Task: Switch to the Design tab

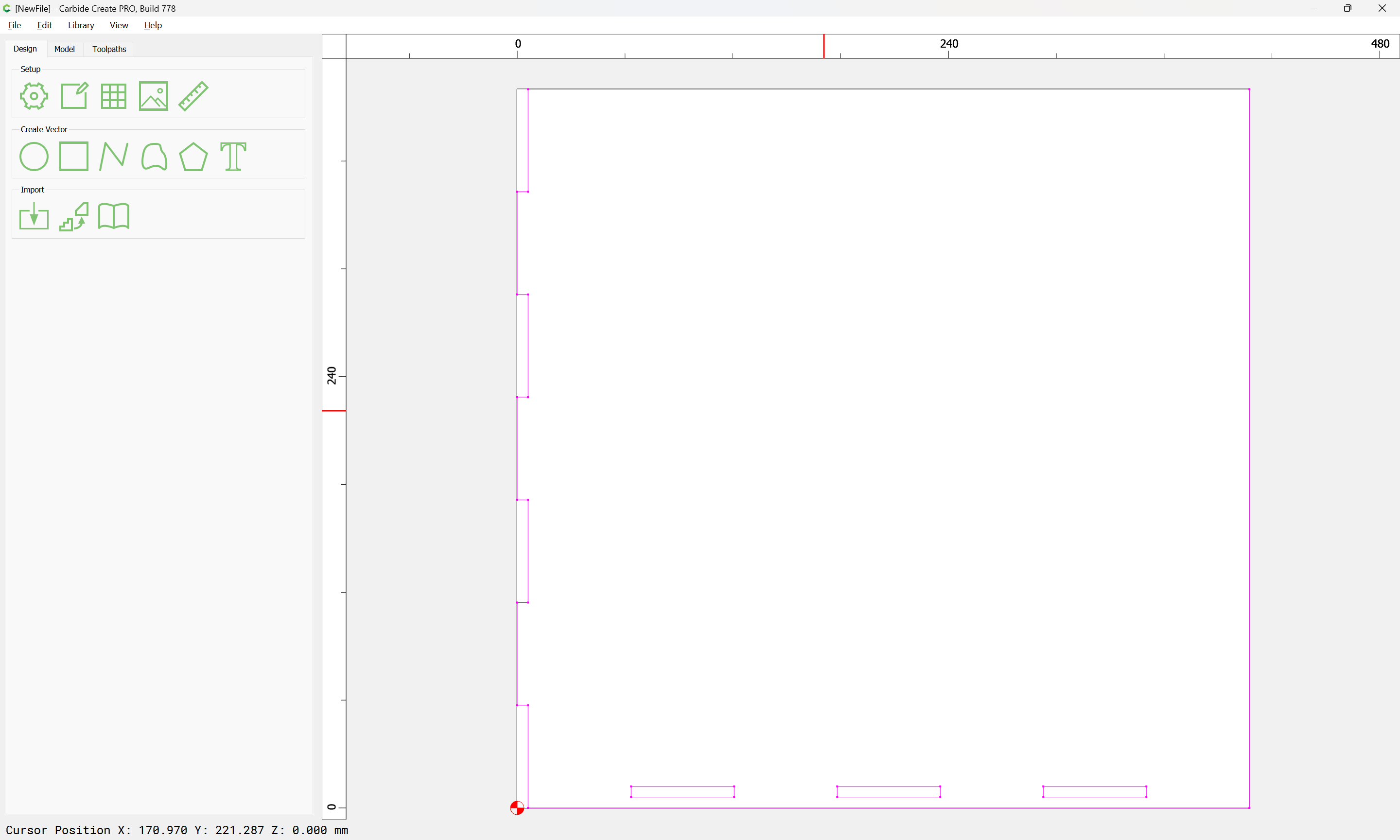Action: [x=25, y=49]
